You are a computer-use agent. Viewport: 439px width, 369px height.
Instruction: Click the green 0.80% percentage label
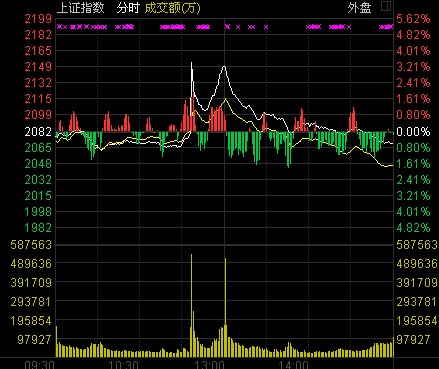click(x=413, y=148)
